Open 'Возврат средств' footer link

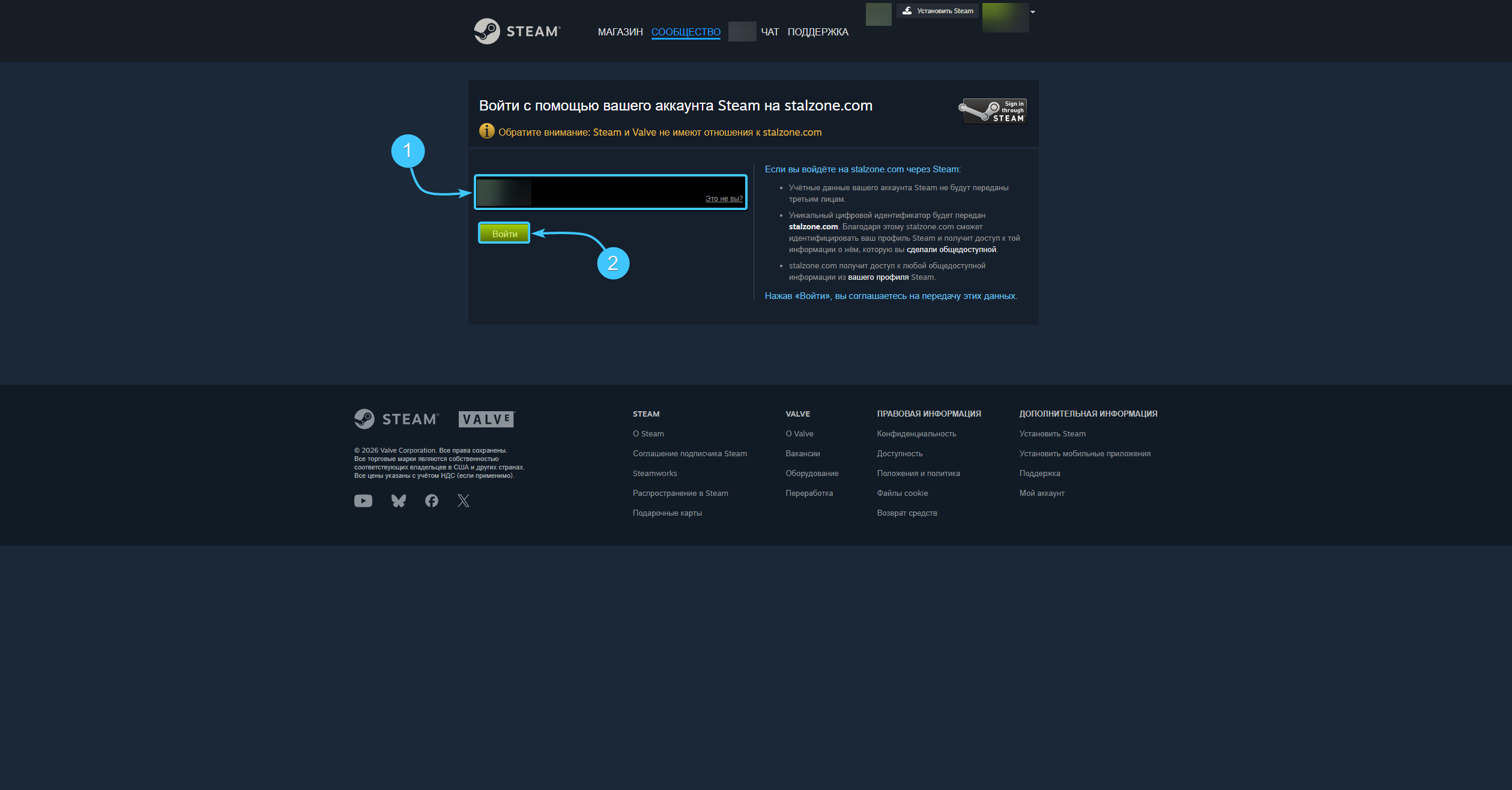click(907, 513)
